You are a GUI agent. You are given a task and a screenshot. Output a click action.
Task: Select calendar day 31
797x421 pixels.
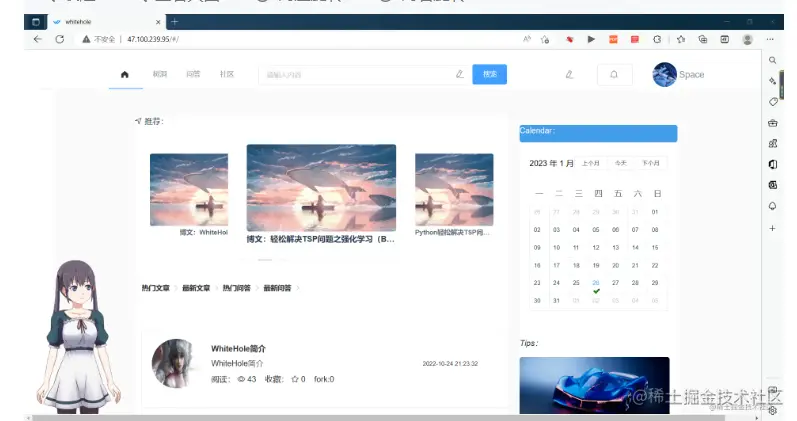pyautogui.click(x=557, y=300)
